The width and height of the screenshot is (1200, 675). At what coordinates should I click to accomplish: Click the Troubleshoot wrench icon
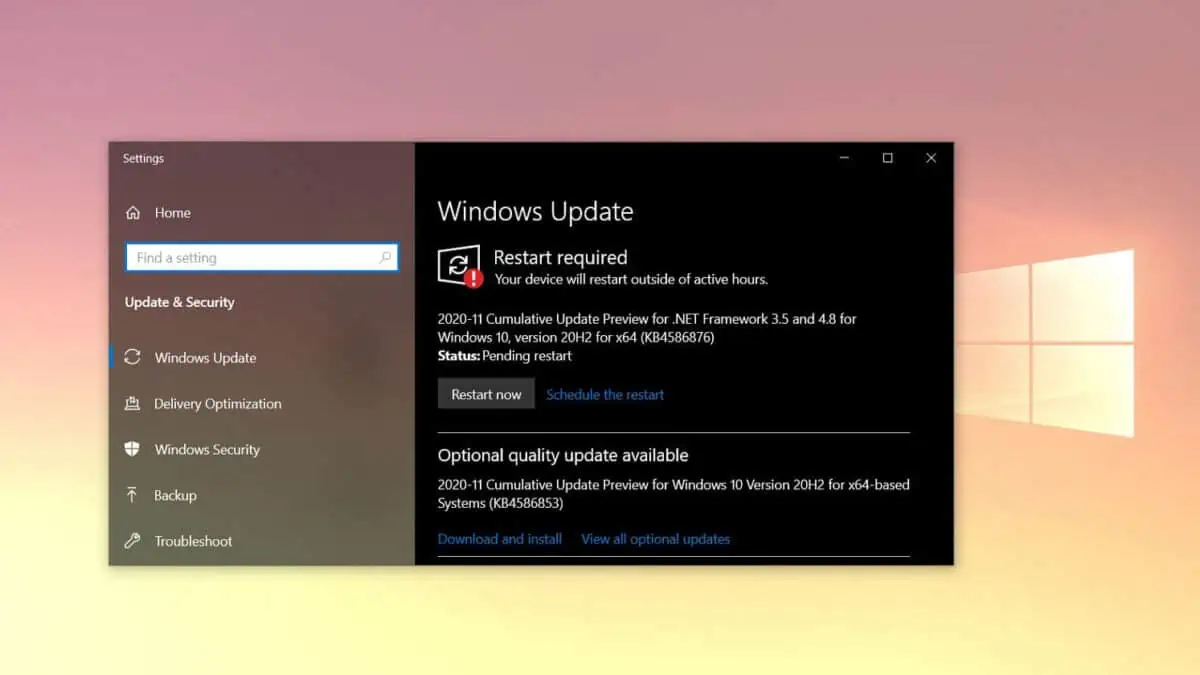(x=132, y=541)
